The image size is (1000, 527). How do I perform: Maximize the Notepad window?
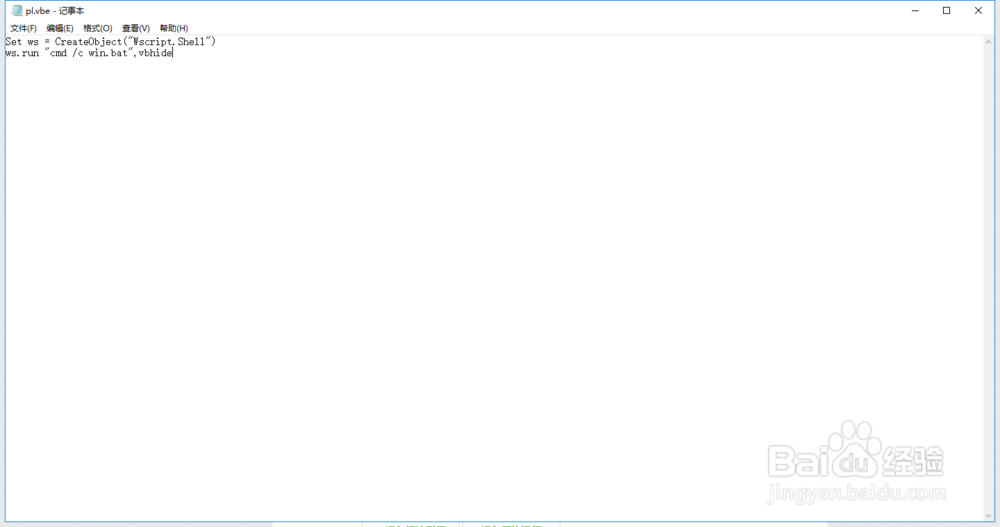(946, 11)
